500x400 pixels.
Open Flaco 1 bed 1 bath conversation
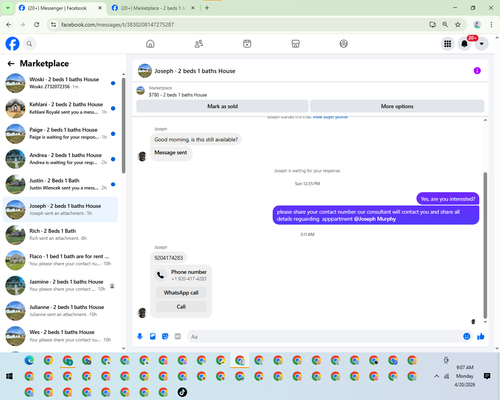coord(60,260)
